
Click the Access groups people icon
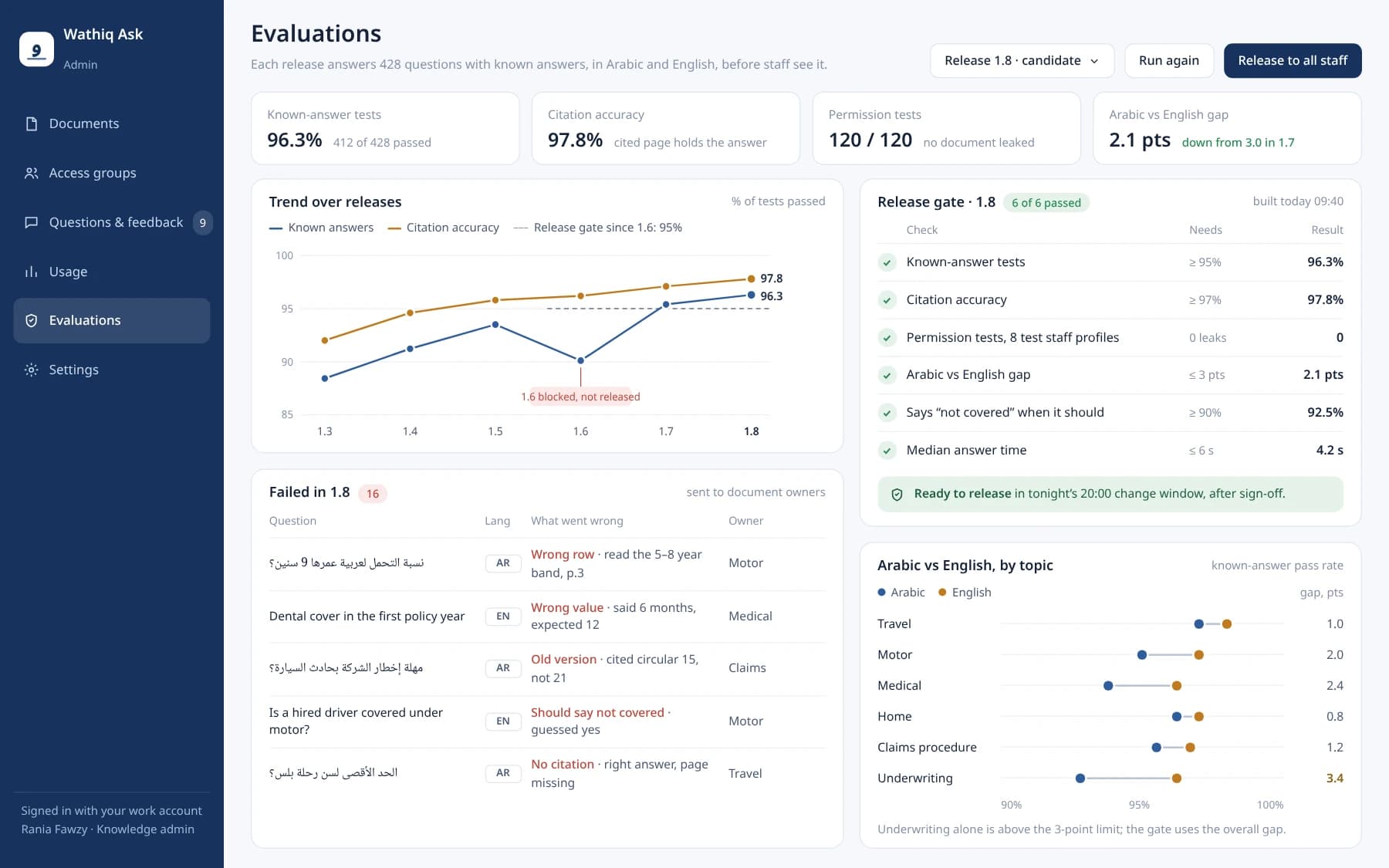coord(32,173)
